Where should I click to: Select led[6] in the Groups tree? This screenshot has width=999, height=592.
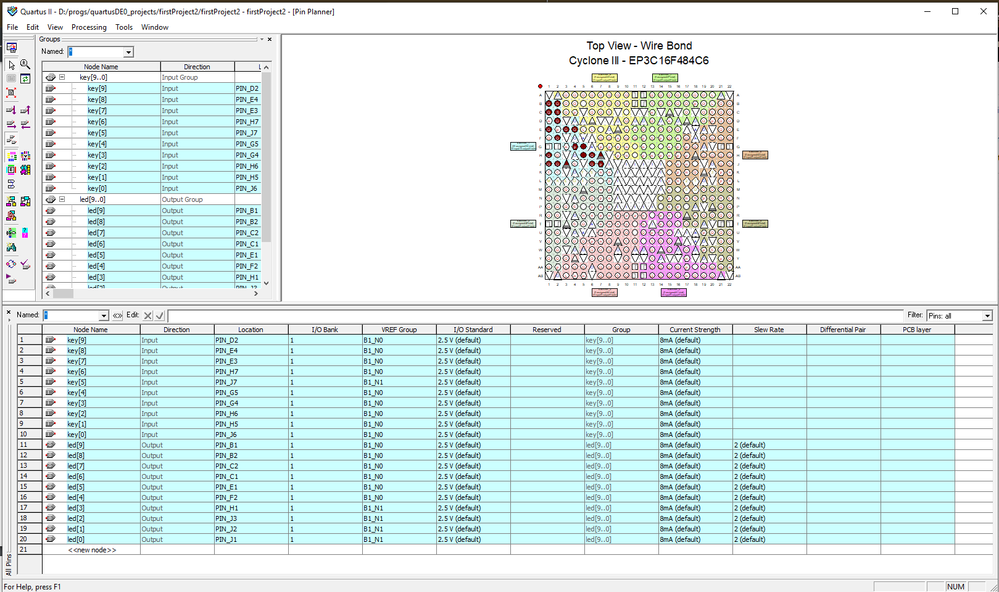(x=96, y=243)
